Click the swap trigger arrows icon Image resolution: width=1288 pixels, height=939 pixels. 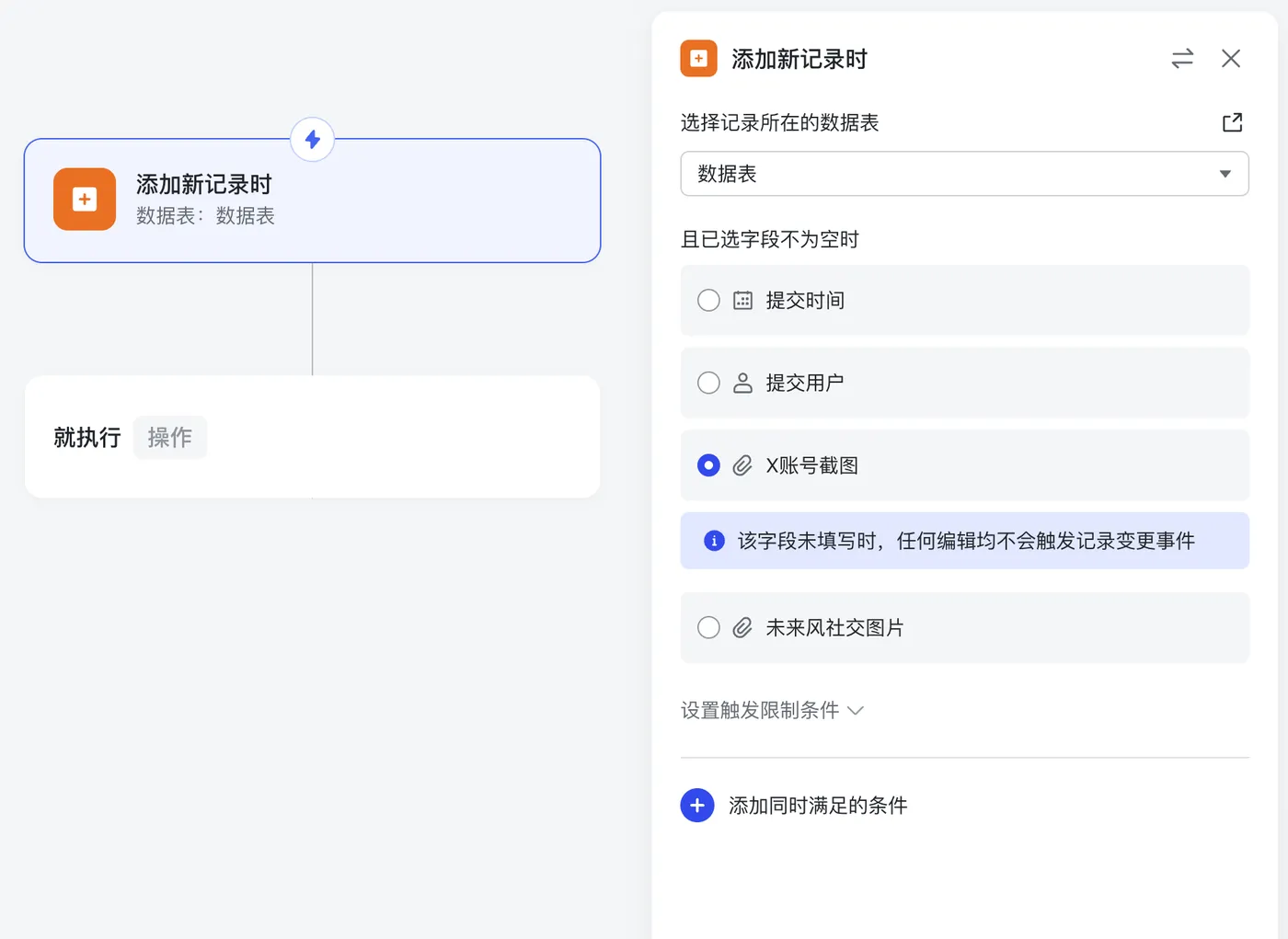point(1182,59)
